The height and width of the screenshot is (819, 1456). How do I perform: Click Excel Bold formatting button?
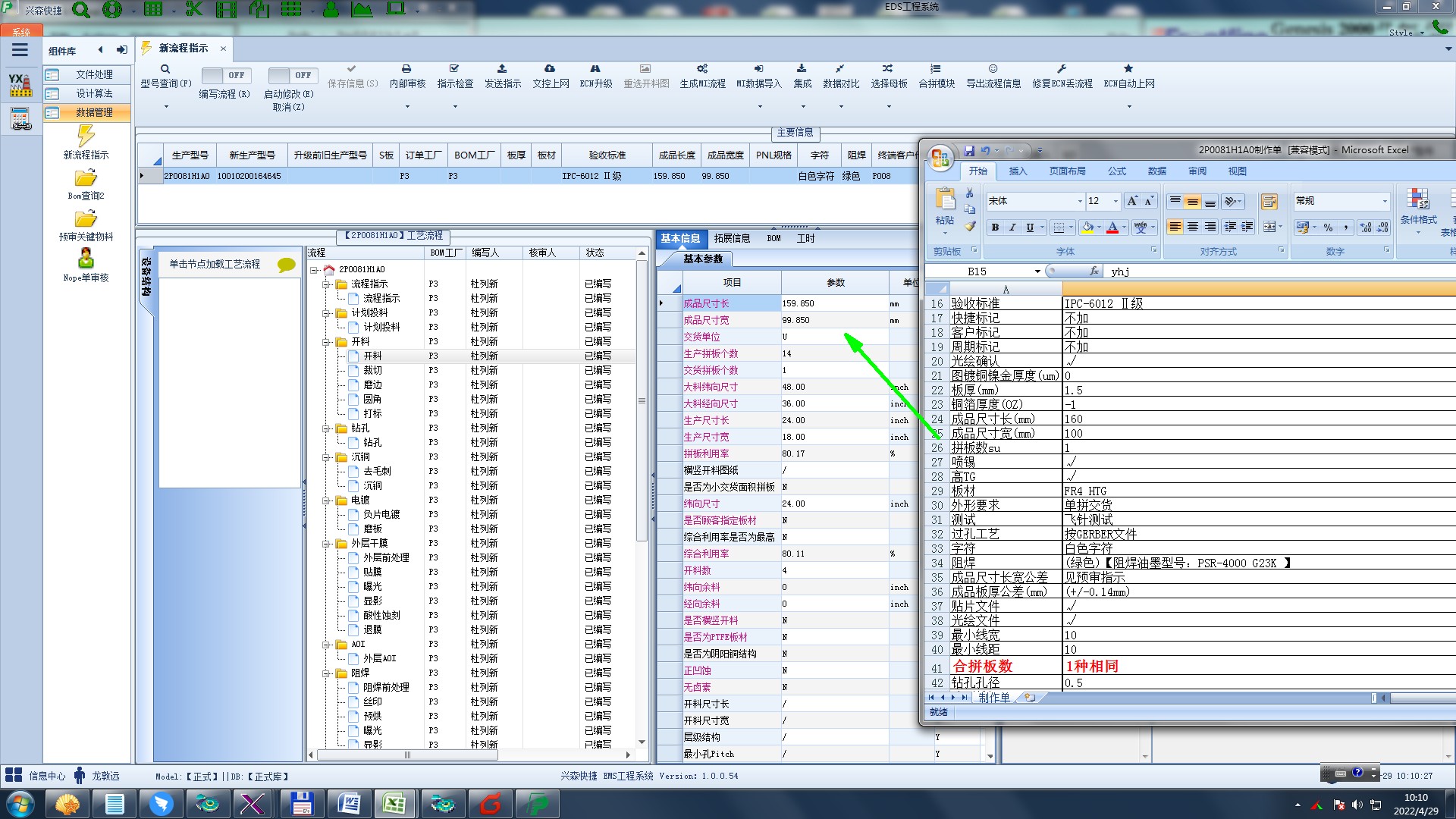click(995, 227)
